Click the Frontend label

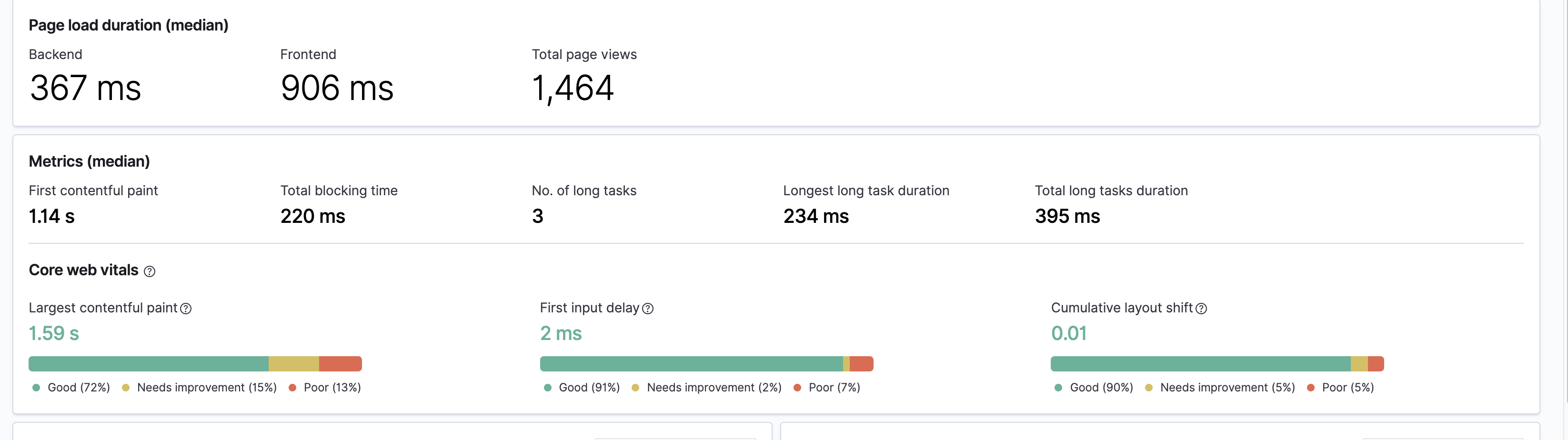coord(308,55)
